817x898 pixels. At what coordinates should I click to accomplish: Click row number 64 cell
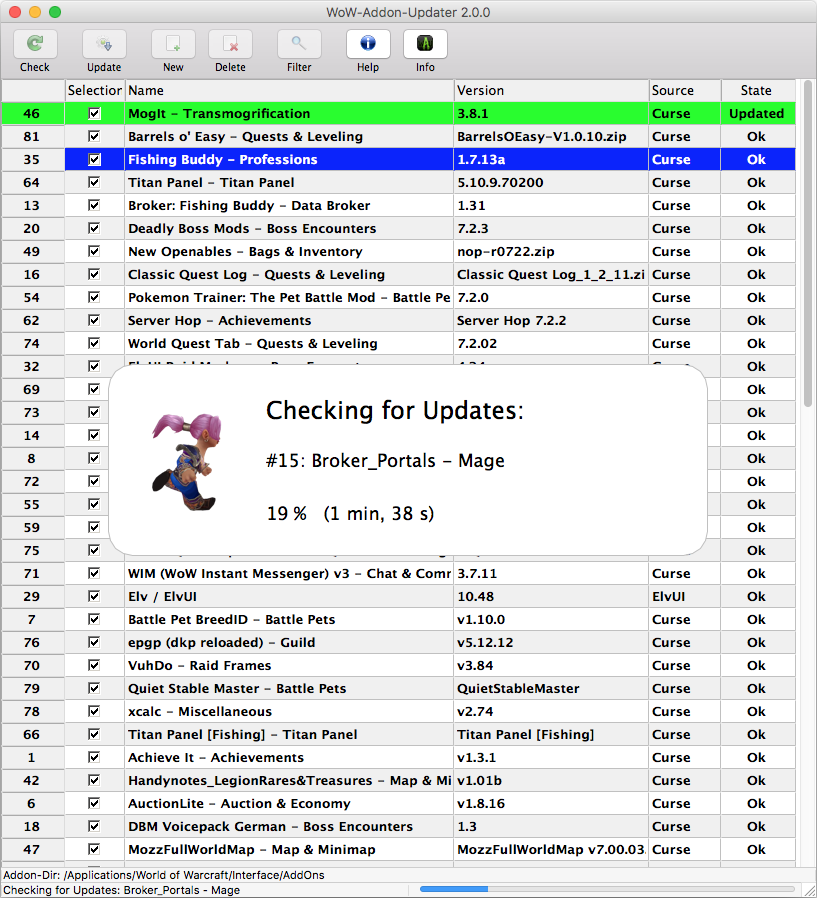click(33, 183)
